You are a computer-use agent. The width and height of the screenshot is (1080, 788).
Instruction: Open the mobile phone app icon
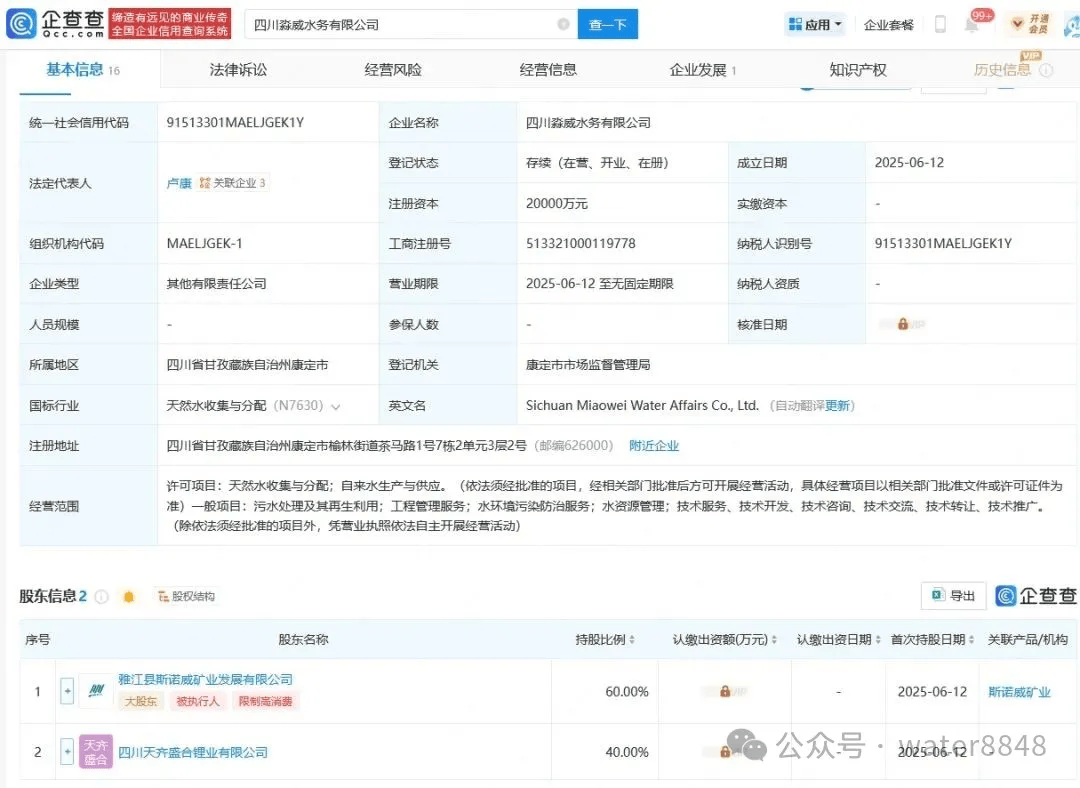tap(940, 24)
